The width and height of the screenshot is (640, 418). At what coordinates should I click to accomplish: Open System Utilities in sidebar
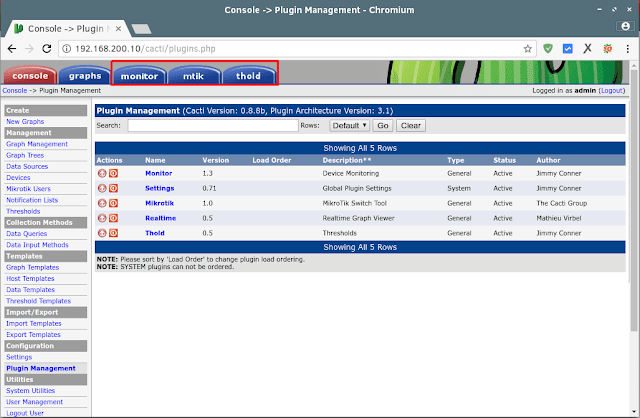[x=30, y=391]
